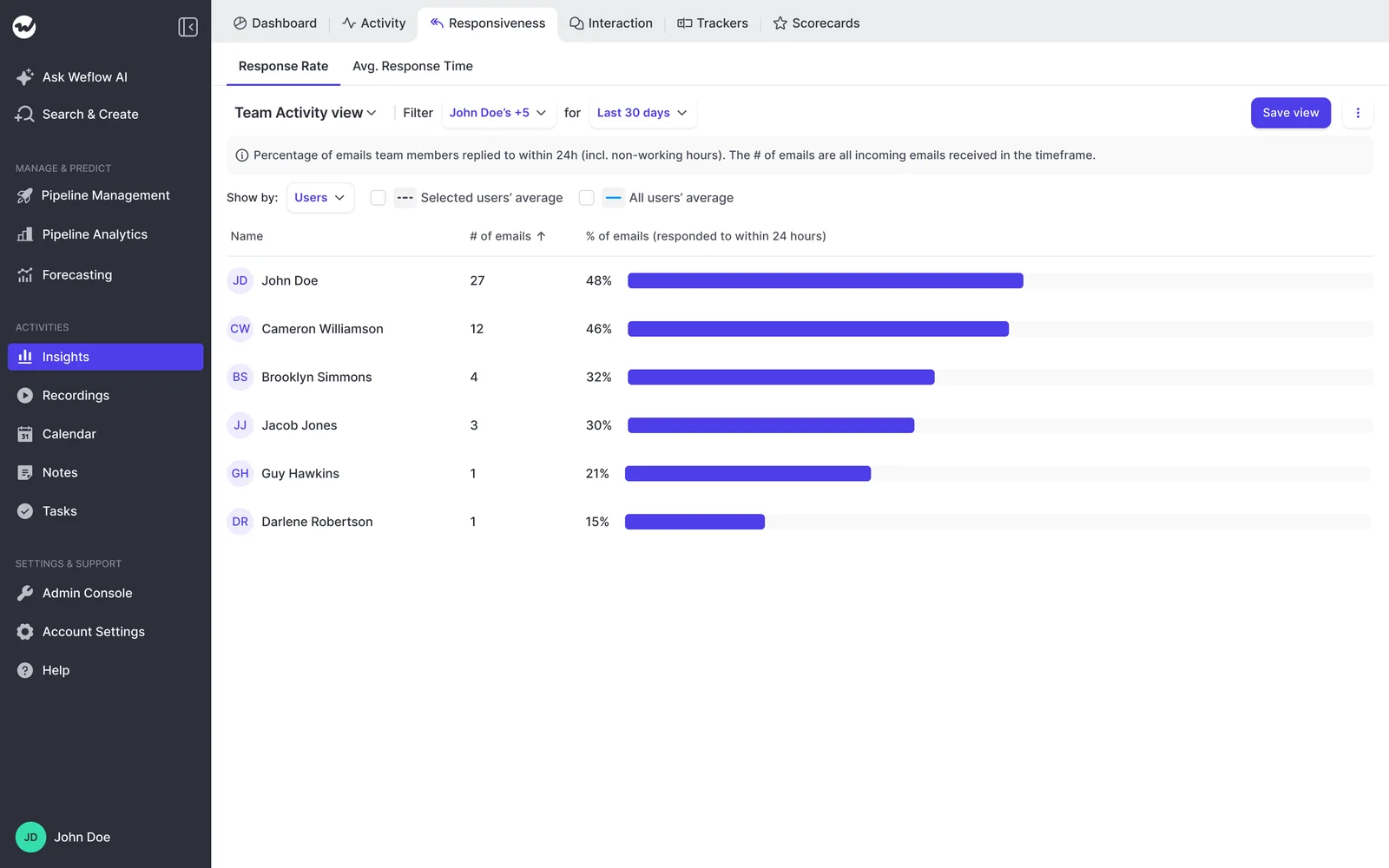Image resolution: width=1389 pixels, height=868 pixels.
Task: Click the info icon beside the description
Action: coord(242,155)
